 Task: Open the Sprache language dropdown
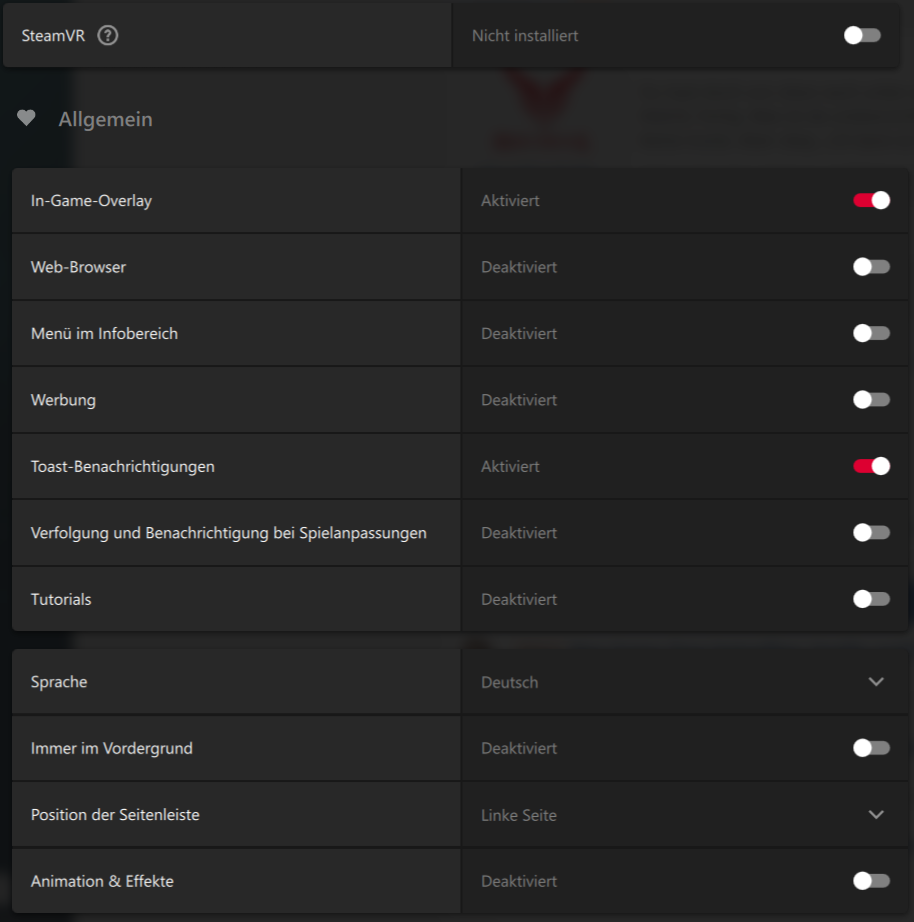pyautogui.click(x=876, y=681)
